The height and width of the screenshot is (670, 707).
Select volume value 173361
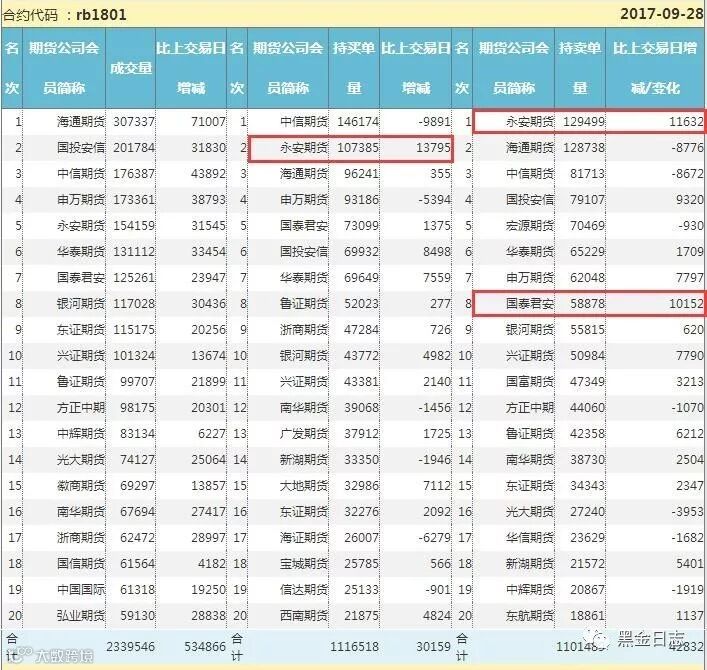point(134,199)
